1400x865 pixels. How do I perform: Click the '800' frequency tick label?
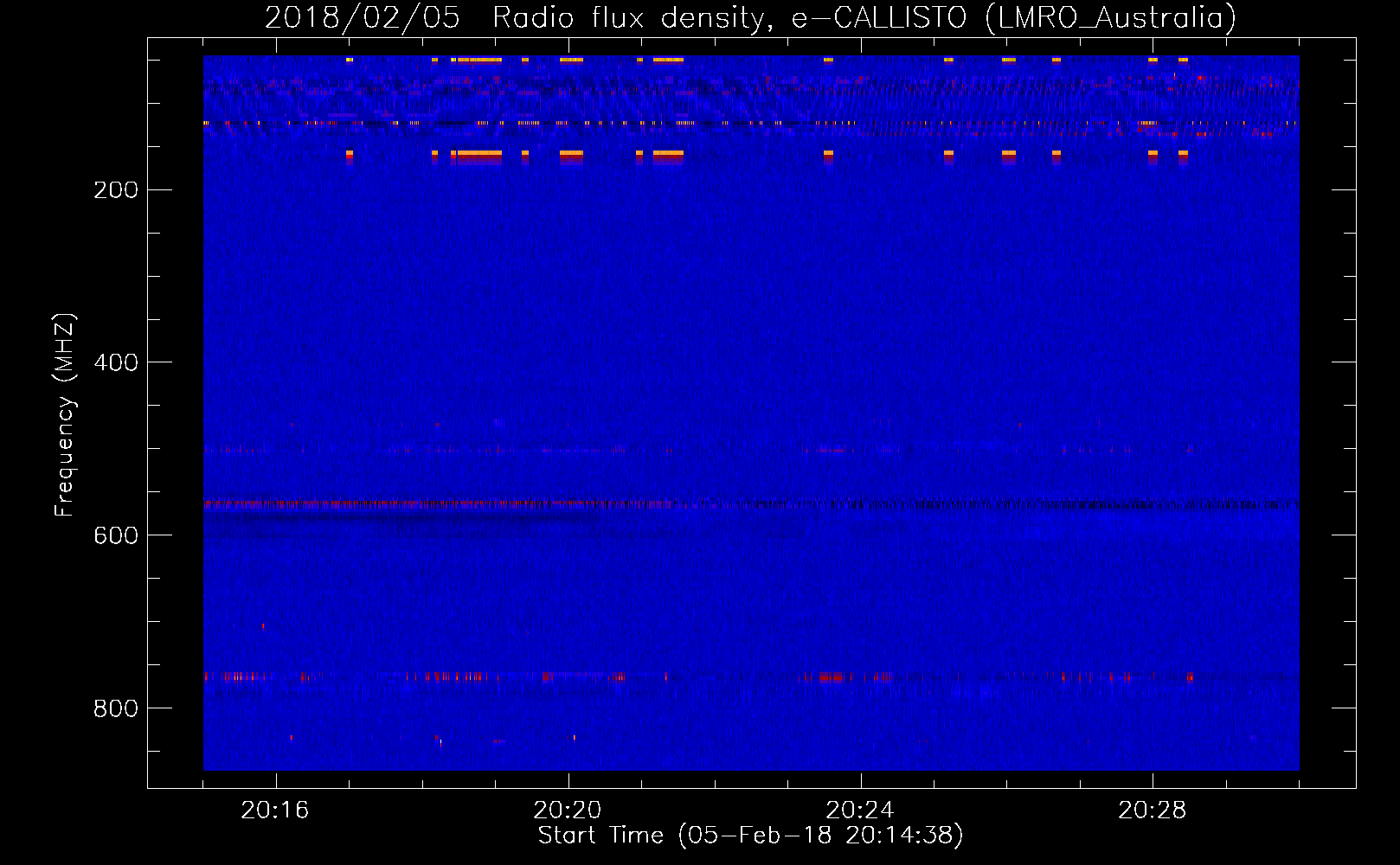[x=116, y=708]
